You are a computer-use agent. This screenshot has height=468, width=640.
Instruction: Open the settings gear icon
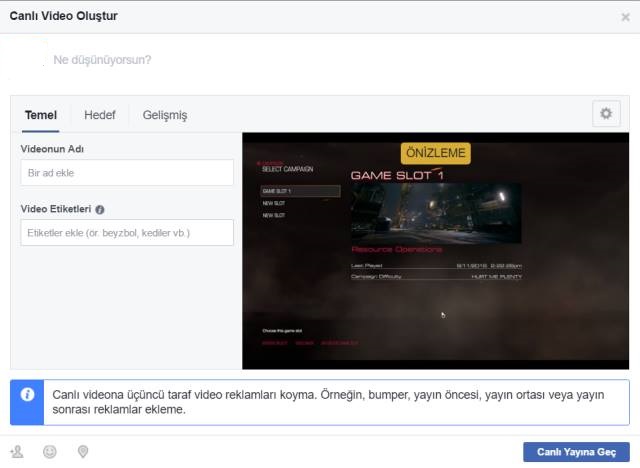pos(606,113)
